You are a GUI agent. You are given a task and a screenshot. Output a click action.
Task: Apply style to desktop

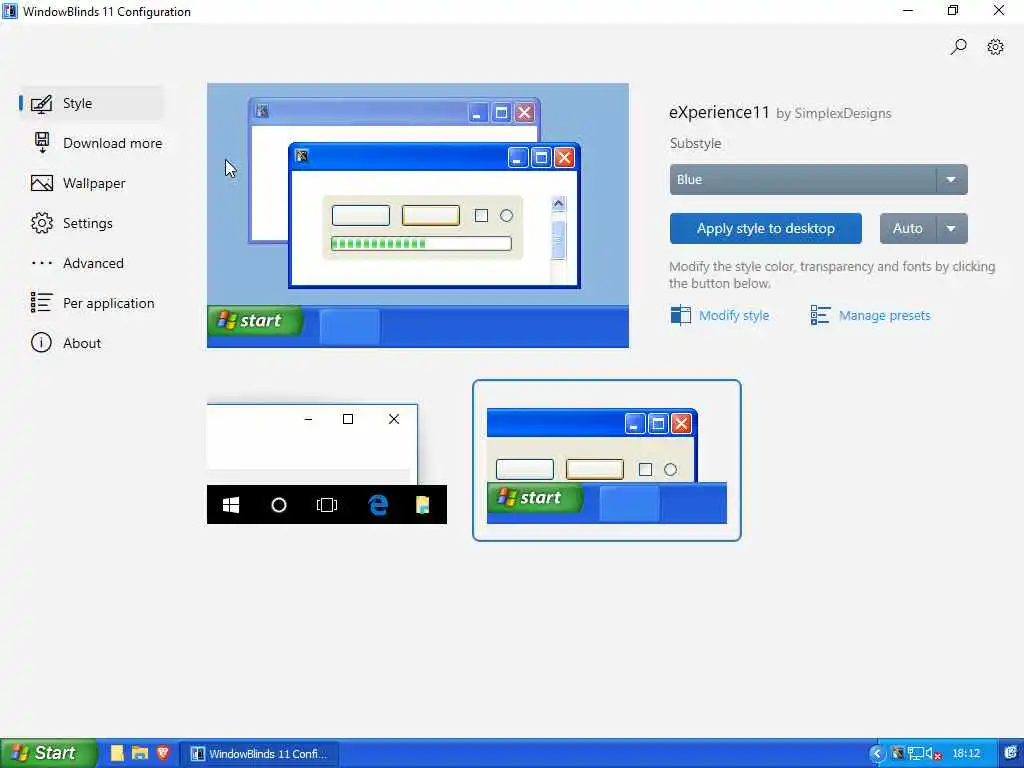point(765,229)
